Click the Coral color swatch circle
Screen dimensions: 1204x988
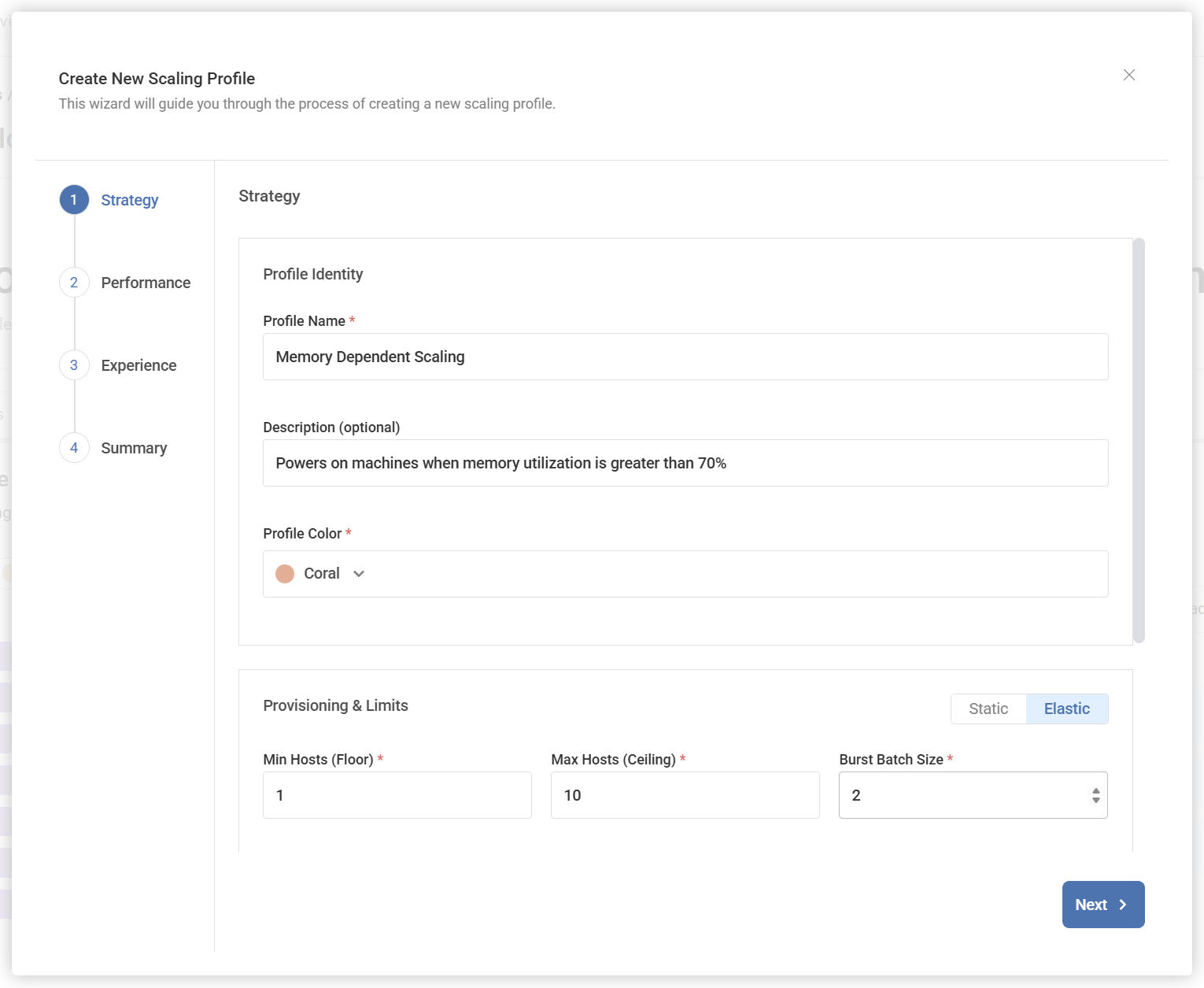[285, 574]
